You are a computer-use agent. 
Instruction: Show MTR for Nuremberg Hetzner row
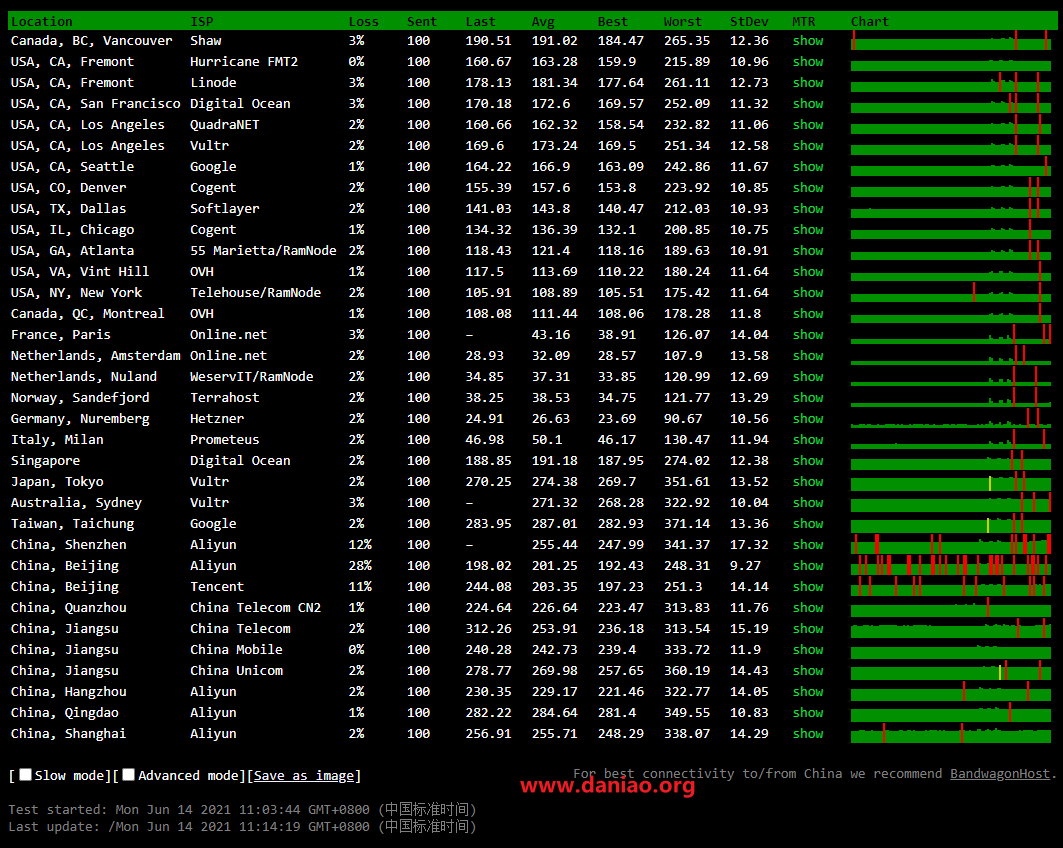tap(808, 419)
